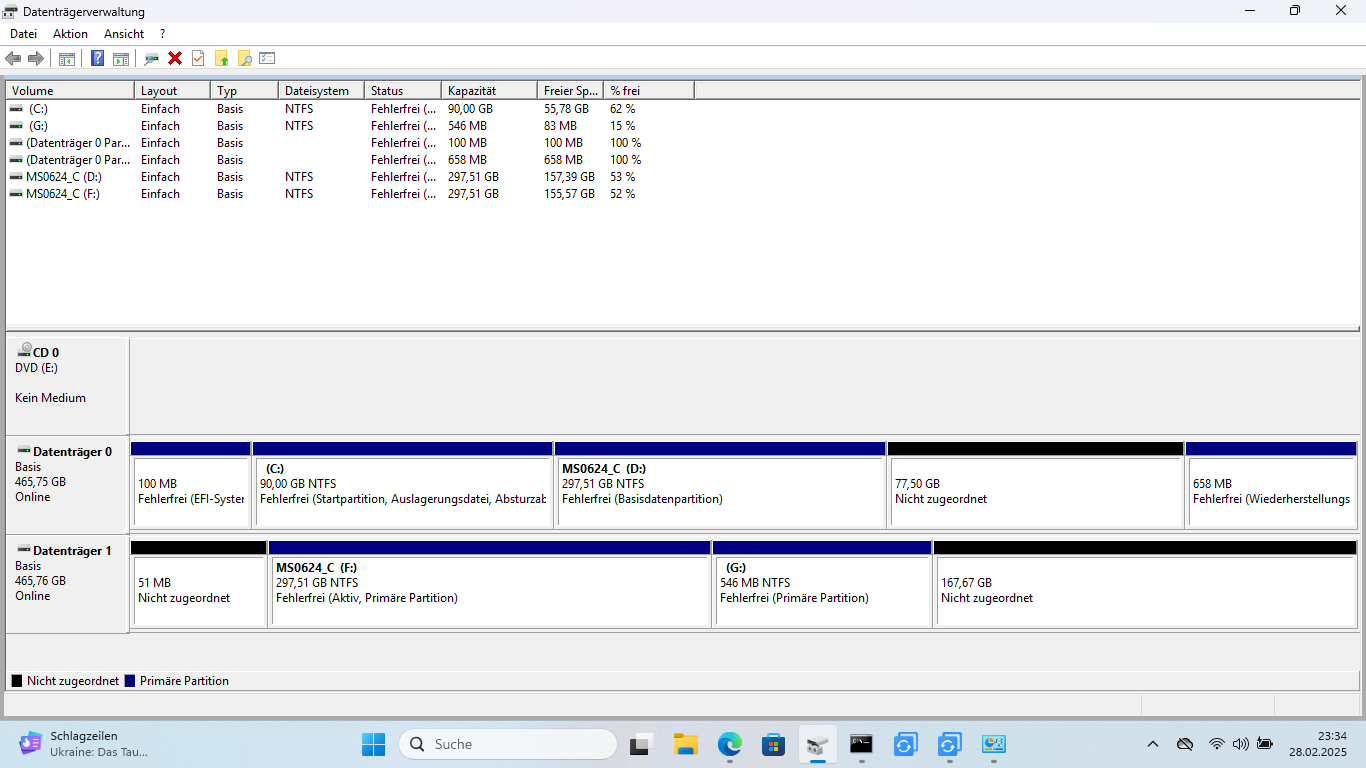Open the ? help menu
Screen dimensions: 1366x768
coord(163,34)
